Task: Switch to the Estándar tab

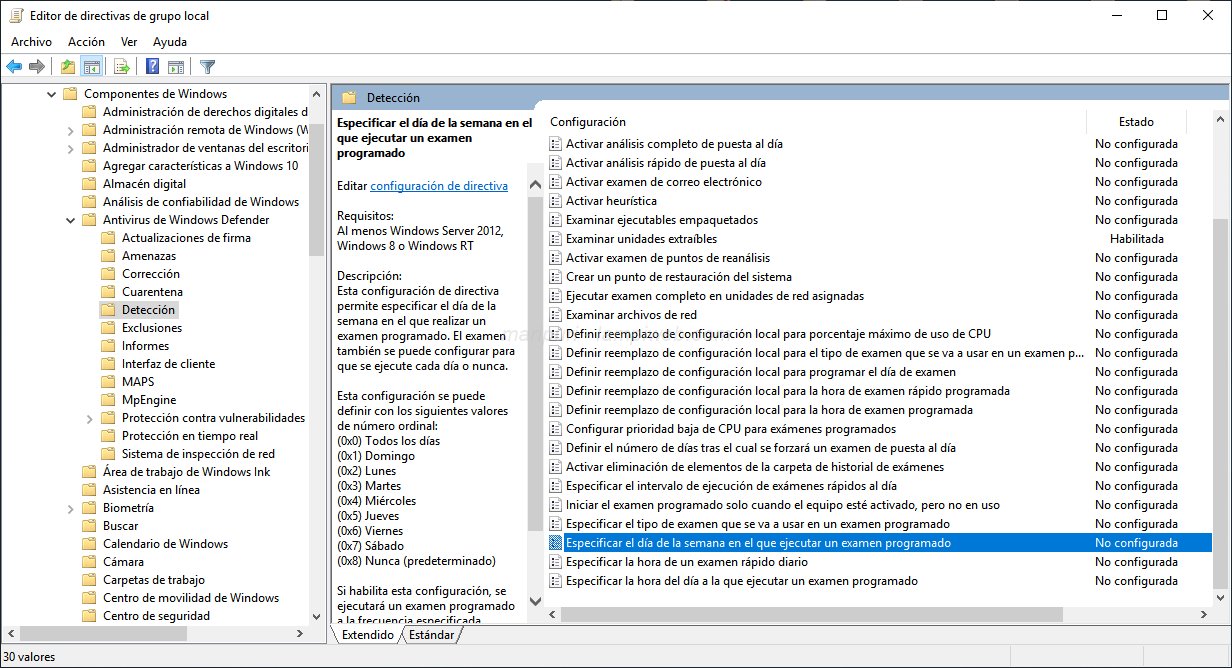Action: click(x=431, y=635)
